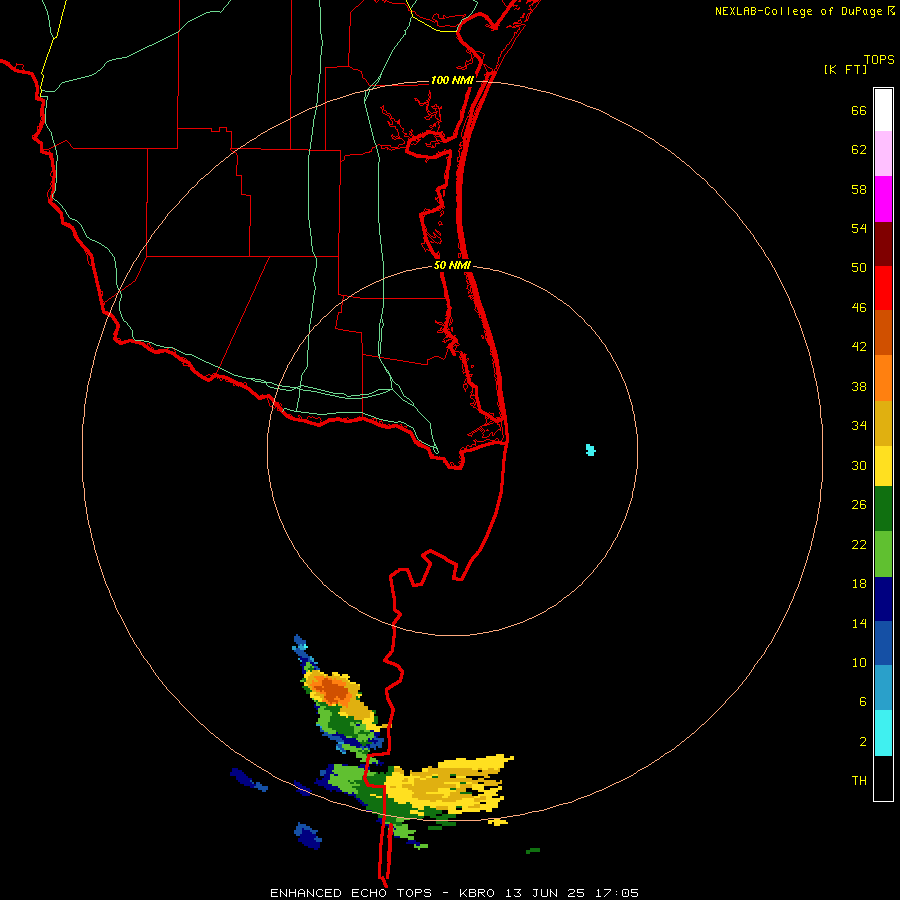Click the legend value 66
The image size is (900, 900).
point(859,111)
